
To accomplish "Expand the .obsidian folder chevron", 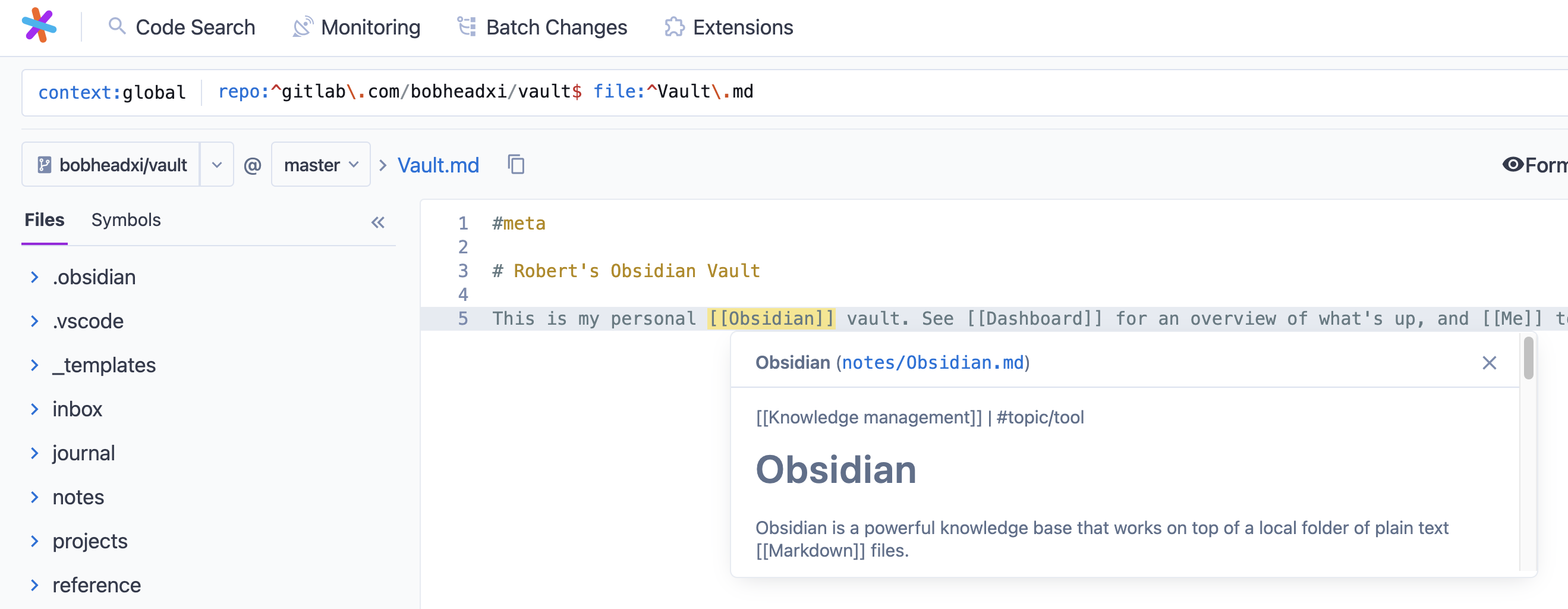I will (x=34, y=277).
